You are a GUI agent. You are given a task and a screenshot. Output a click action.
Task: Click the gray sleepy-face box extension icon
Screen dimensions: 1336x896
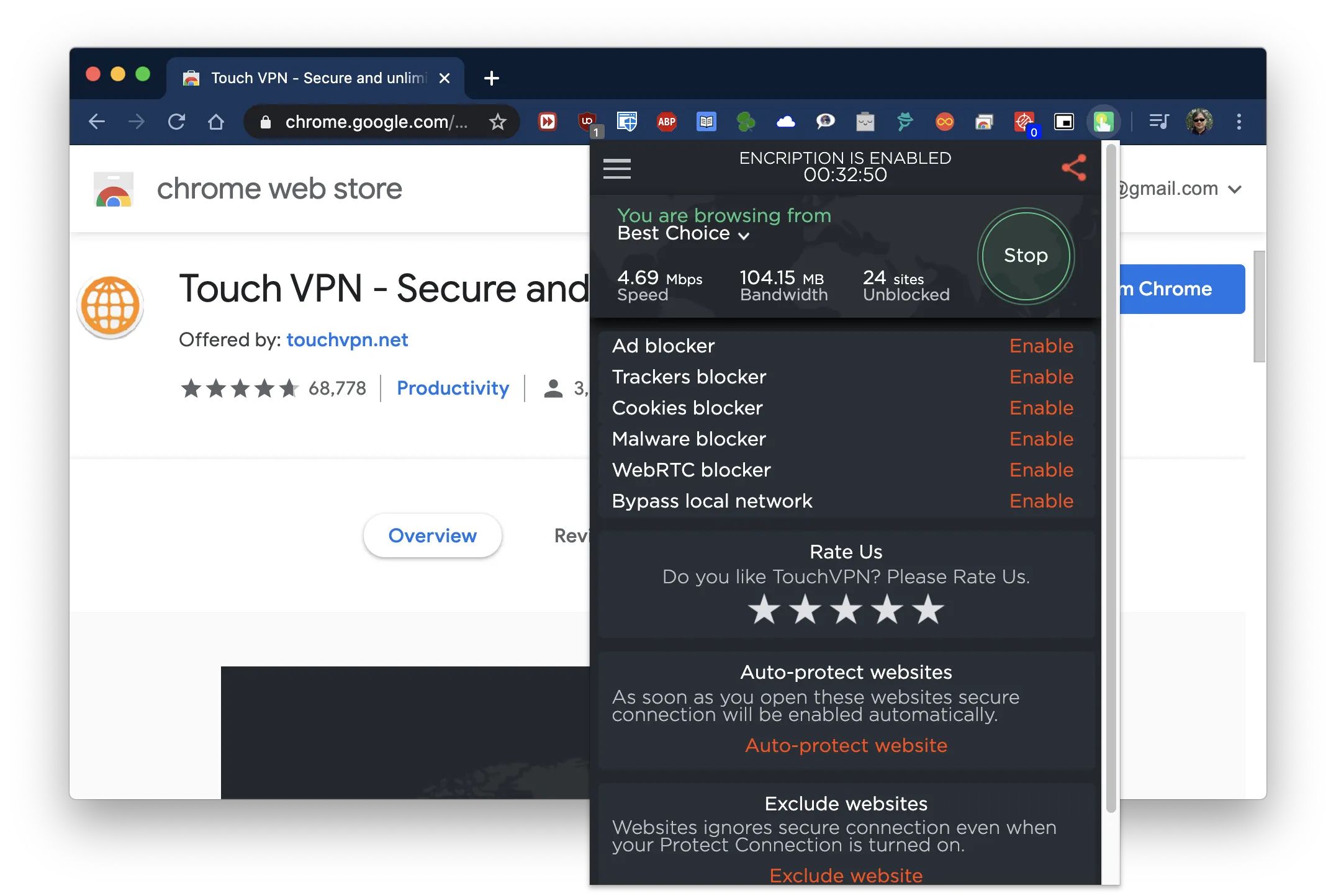pyautogui.click(x=865, y=122)
